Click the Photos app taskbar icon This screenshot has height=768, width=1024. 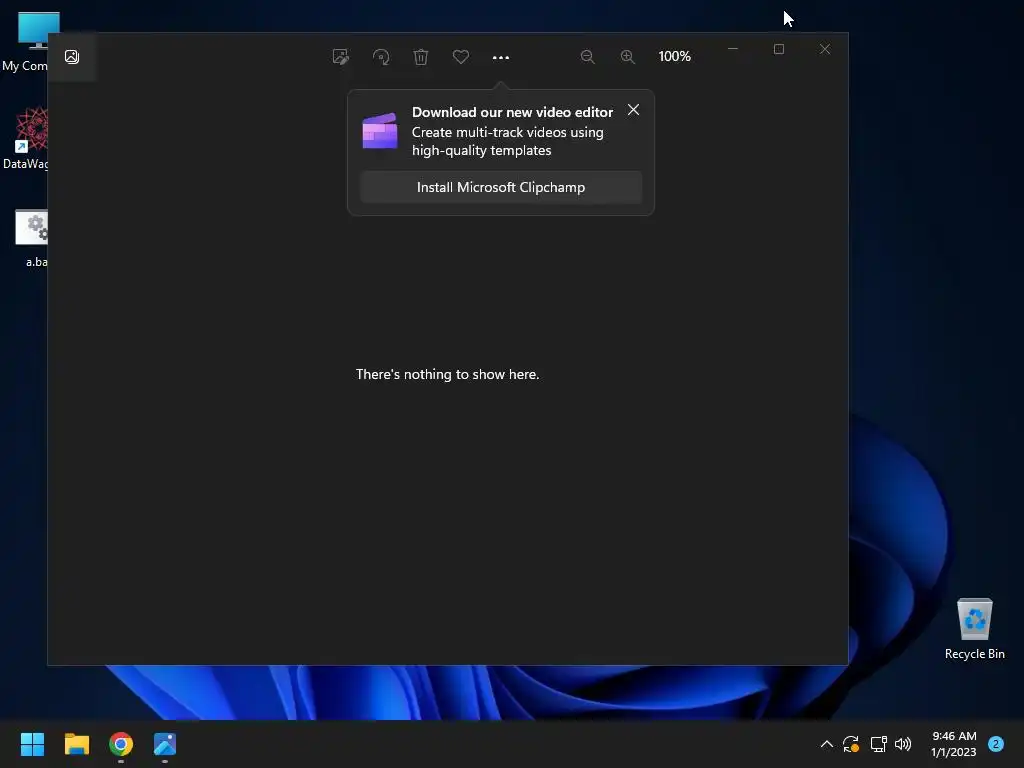(x=165, y=744)
